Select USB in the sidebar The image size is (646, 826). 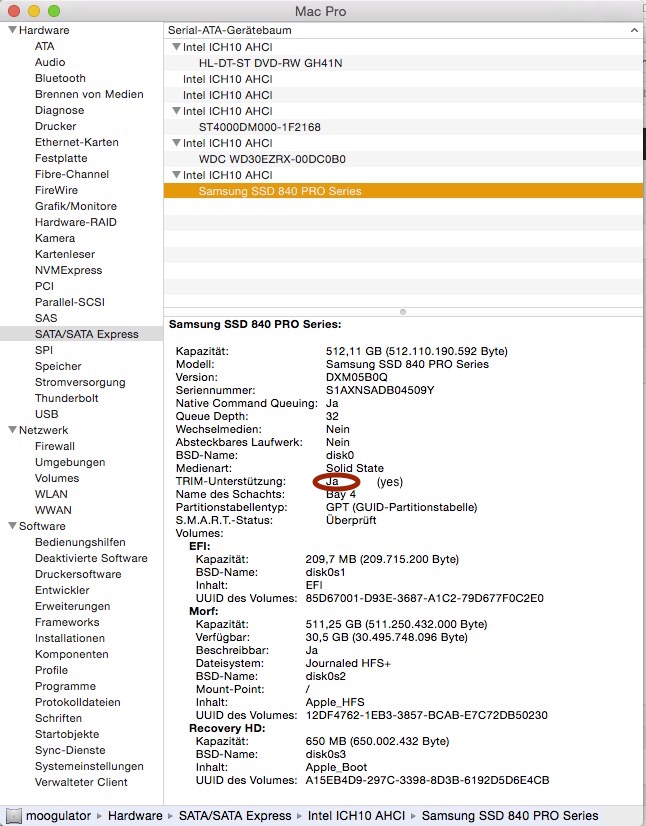pyautogui.click(x=46, y=414)
